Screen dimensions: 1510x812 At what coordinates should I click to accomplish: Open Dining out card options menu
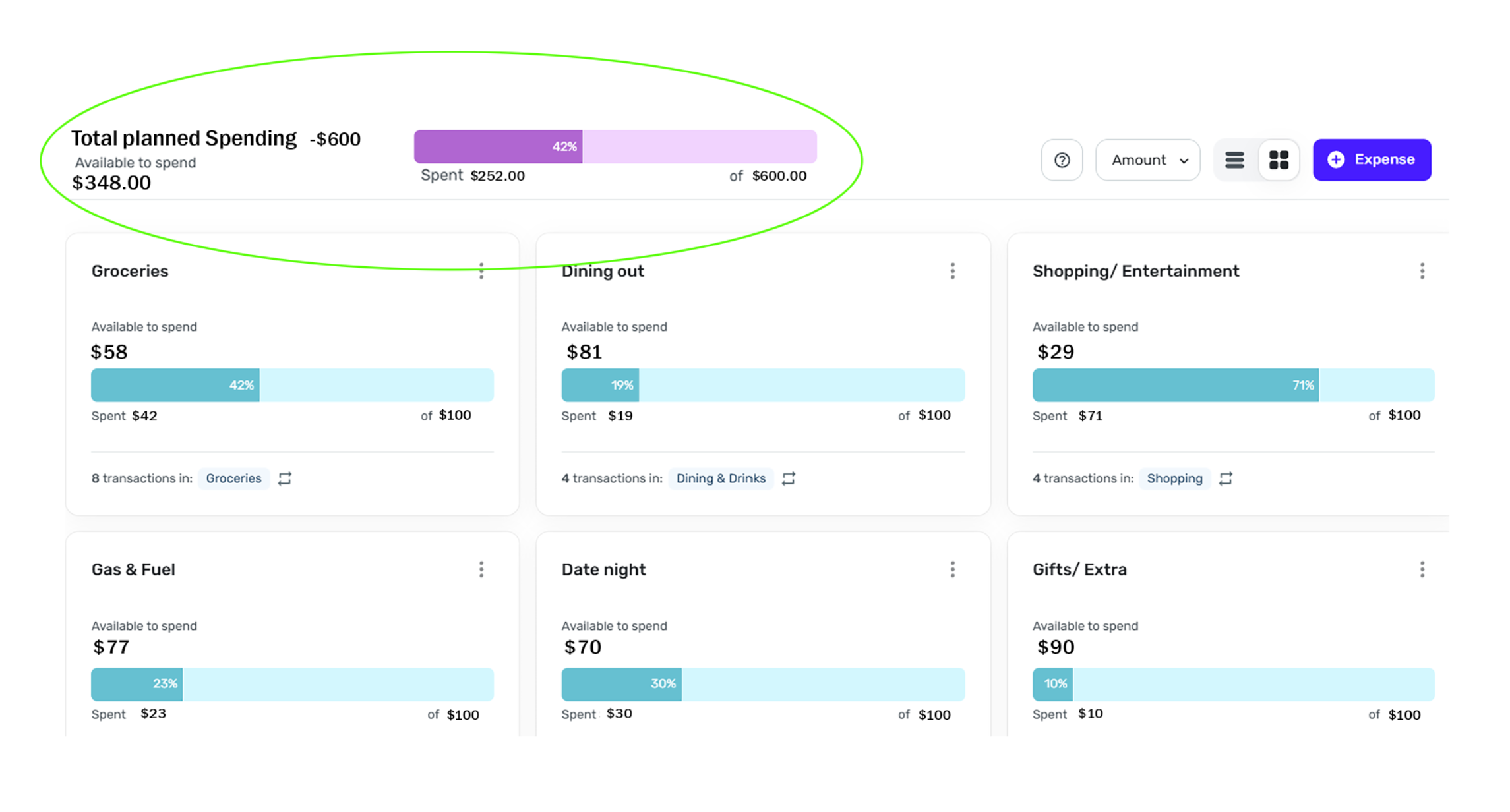(x=952, y=271)
